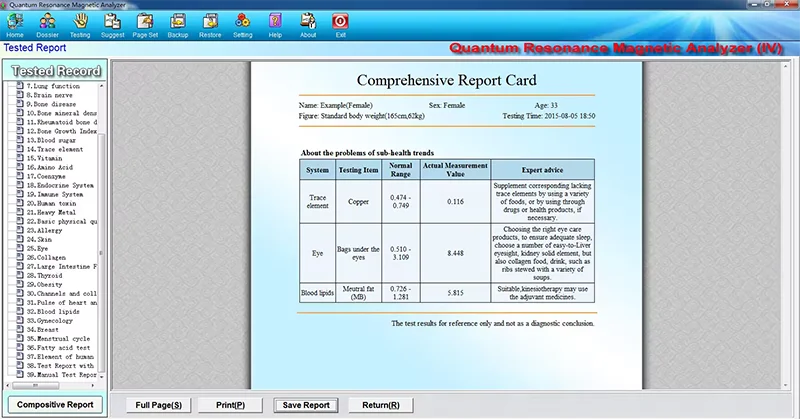
Task: Click document icon beside 28.Thyroid
Action: [20, 275]
